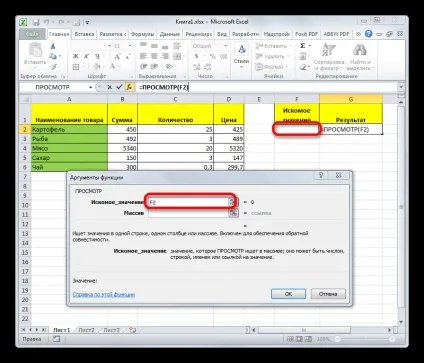Open the number format dropdown (Общий)
424x363 pixels.
coord(225,46)
